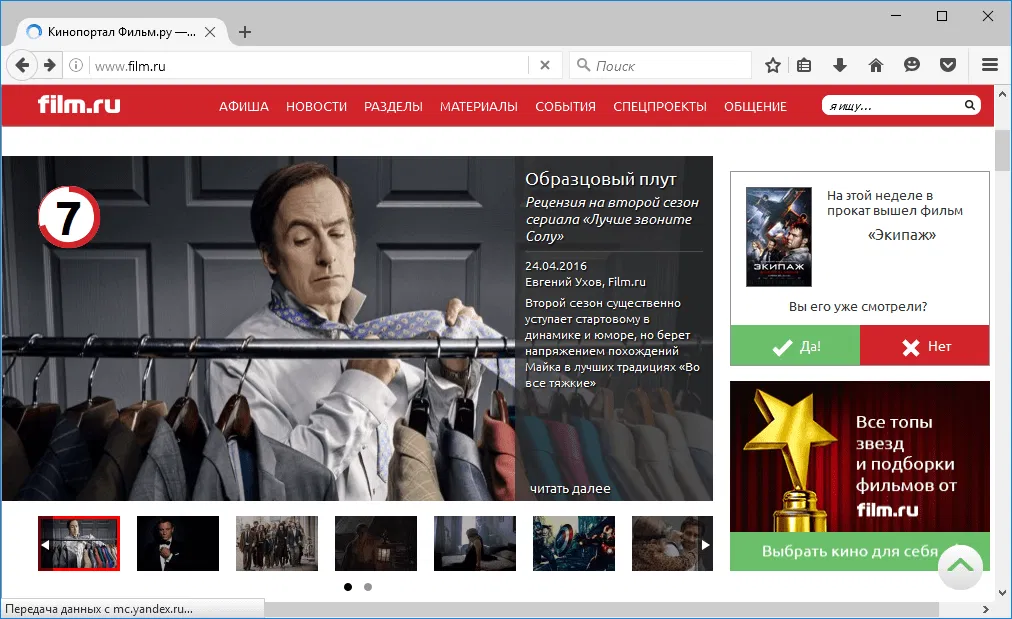This screenshot has width=1012, height=619.
Task: Go to the browser home page icon
Action: coord(876,65)
